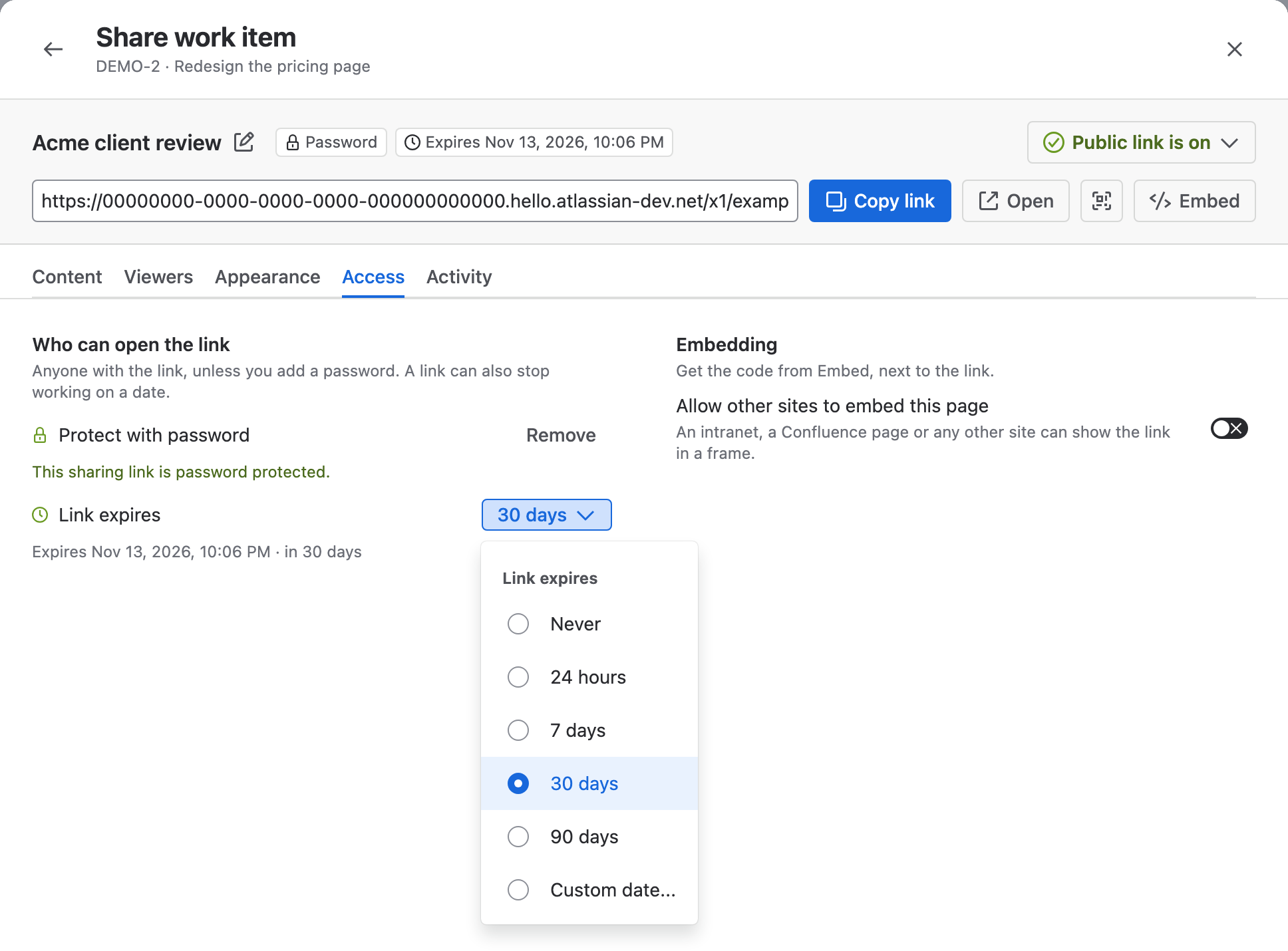Click the green clock icon beside Link expires

point(40,515)
